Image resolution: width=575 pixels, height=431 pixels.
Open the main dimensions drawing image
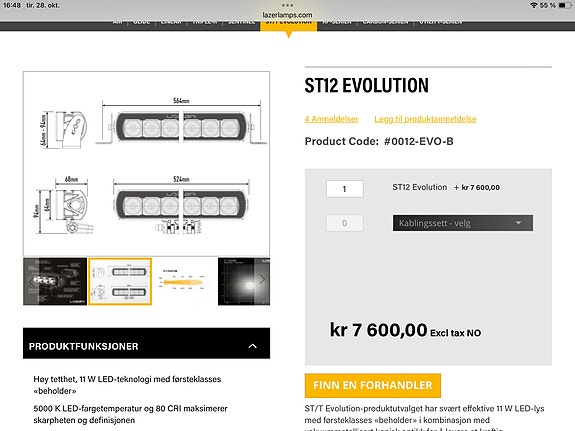point(146,164)
